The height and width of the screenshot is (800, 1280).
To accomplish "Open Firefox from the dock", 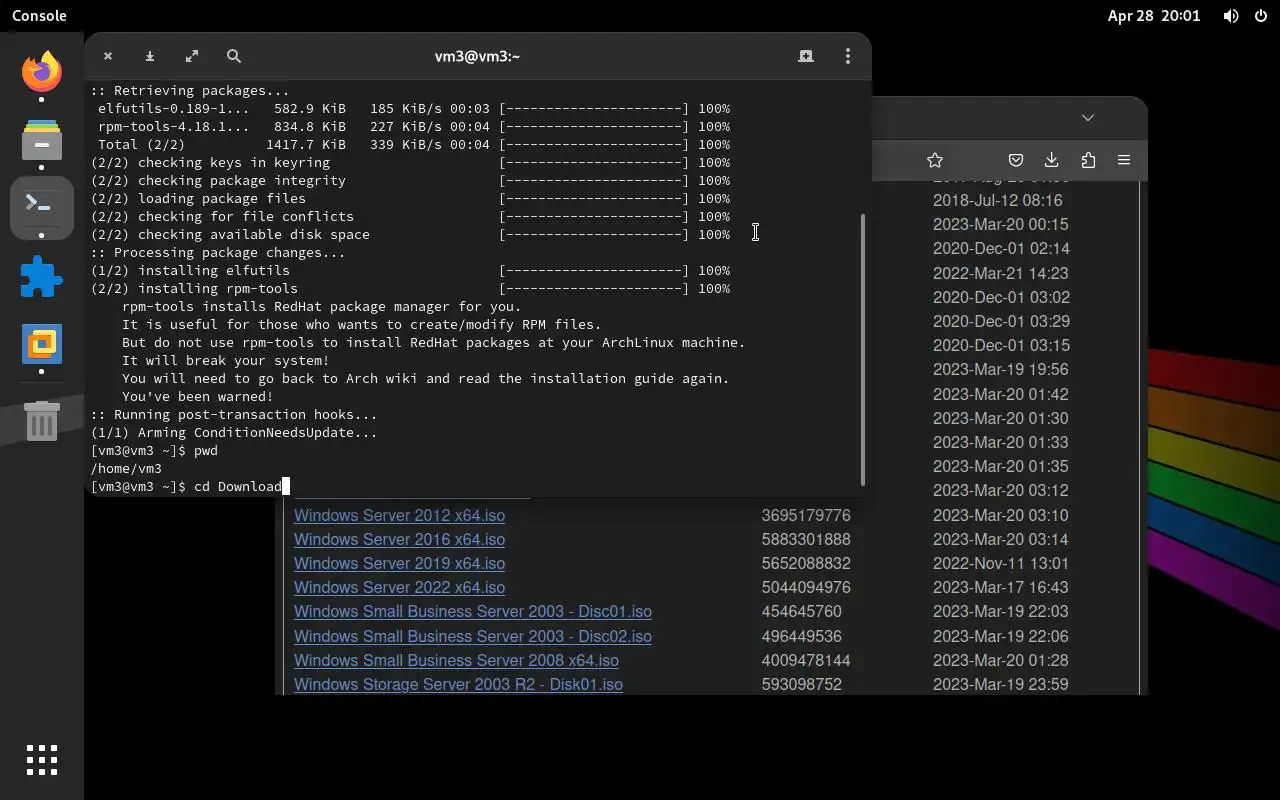I will tap(41, 71).
